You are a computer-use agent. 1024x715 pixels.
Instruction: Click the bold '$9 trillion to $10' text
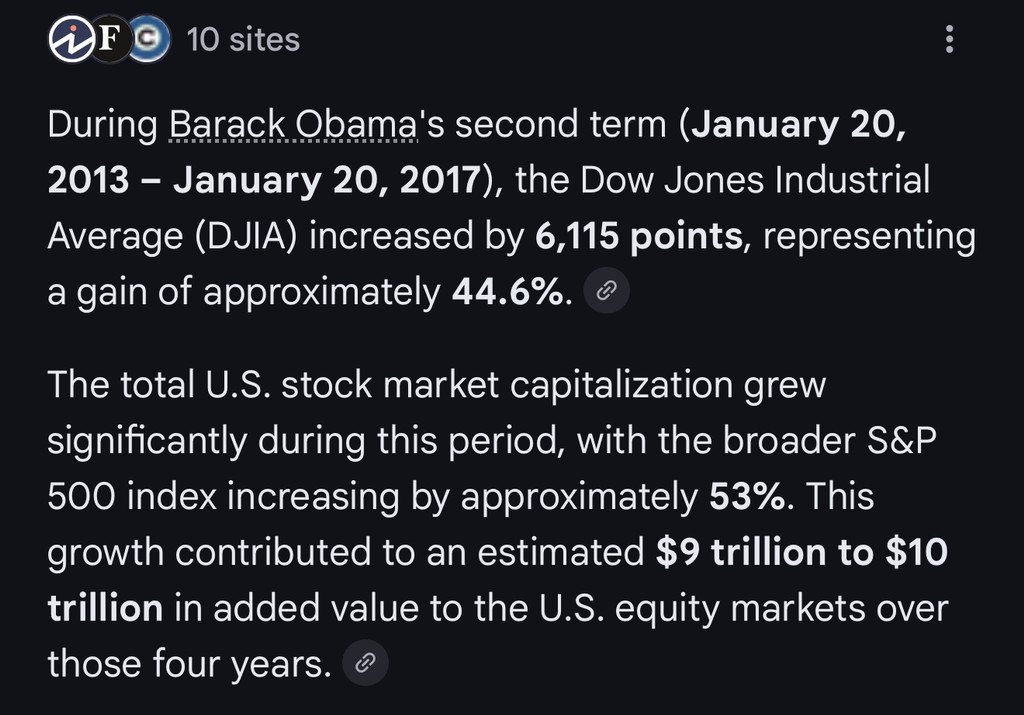pos(801,552)
